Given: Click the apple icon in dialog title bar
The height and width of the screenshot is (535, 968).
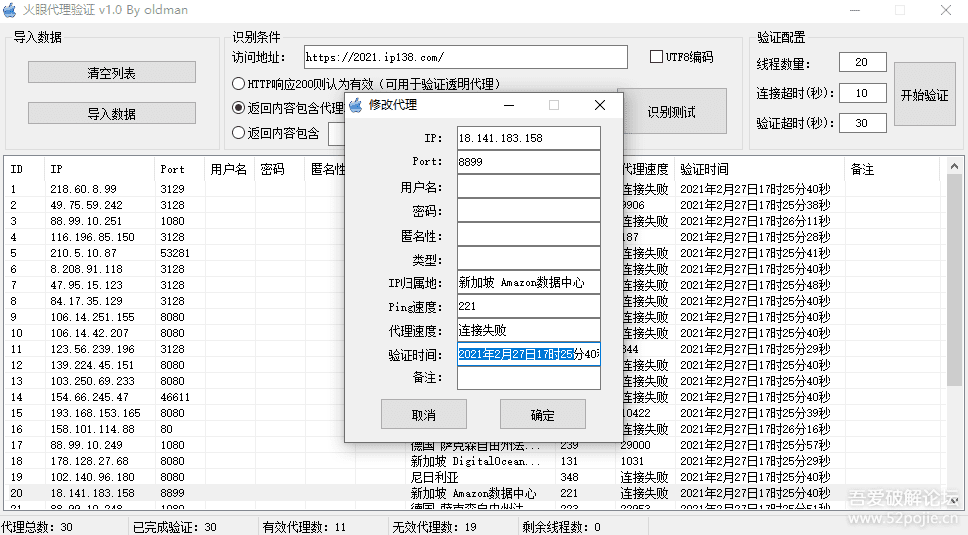Looking at the screenshot, I should [355, 105].
